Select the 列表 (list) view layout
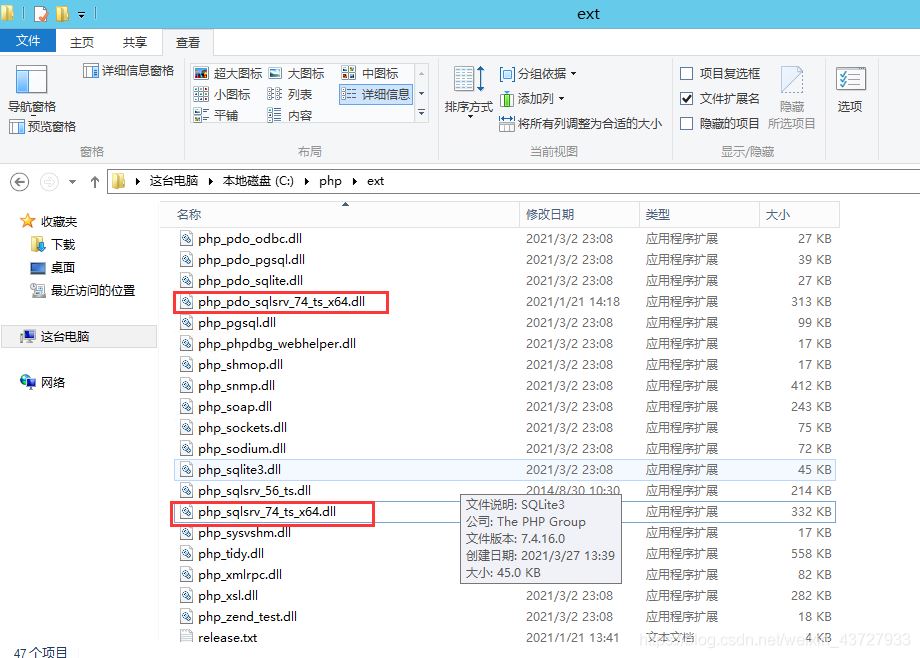Image resolution: width=920 pixels, height=658 pixels. [x=297, y=92]
